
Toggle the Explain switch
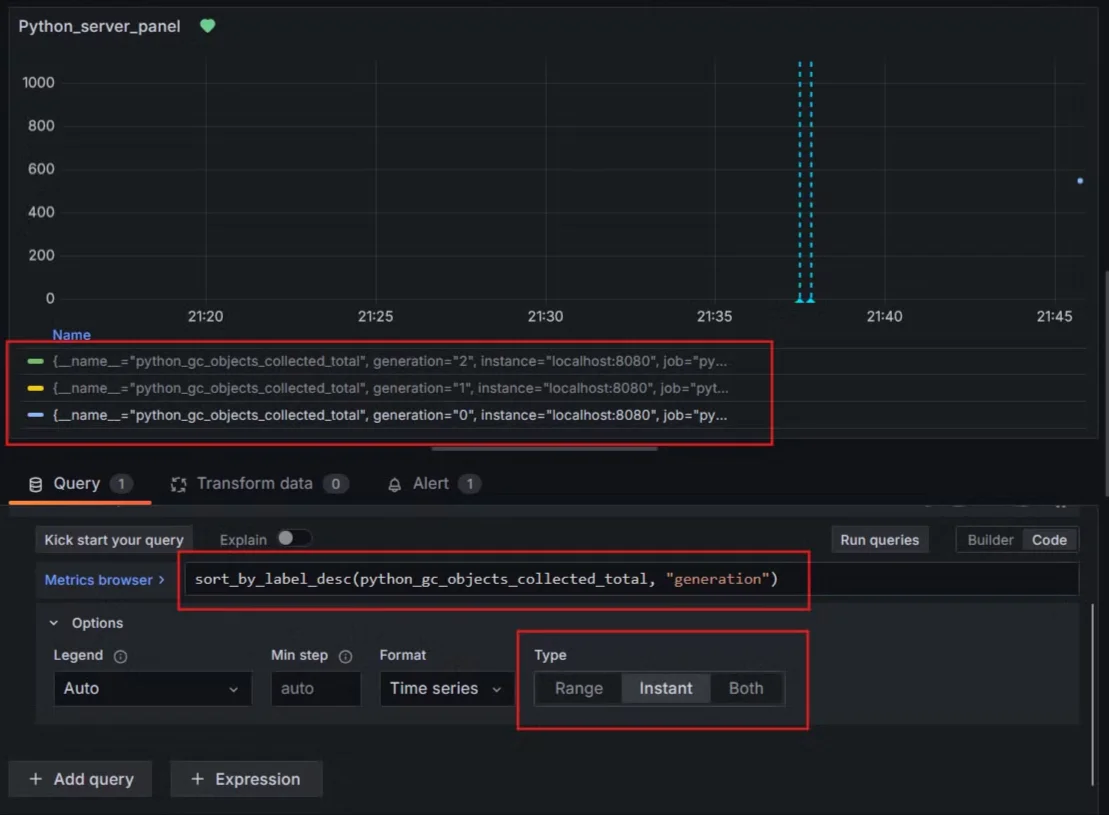pos(294,538)
